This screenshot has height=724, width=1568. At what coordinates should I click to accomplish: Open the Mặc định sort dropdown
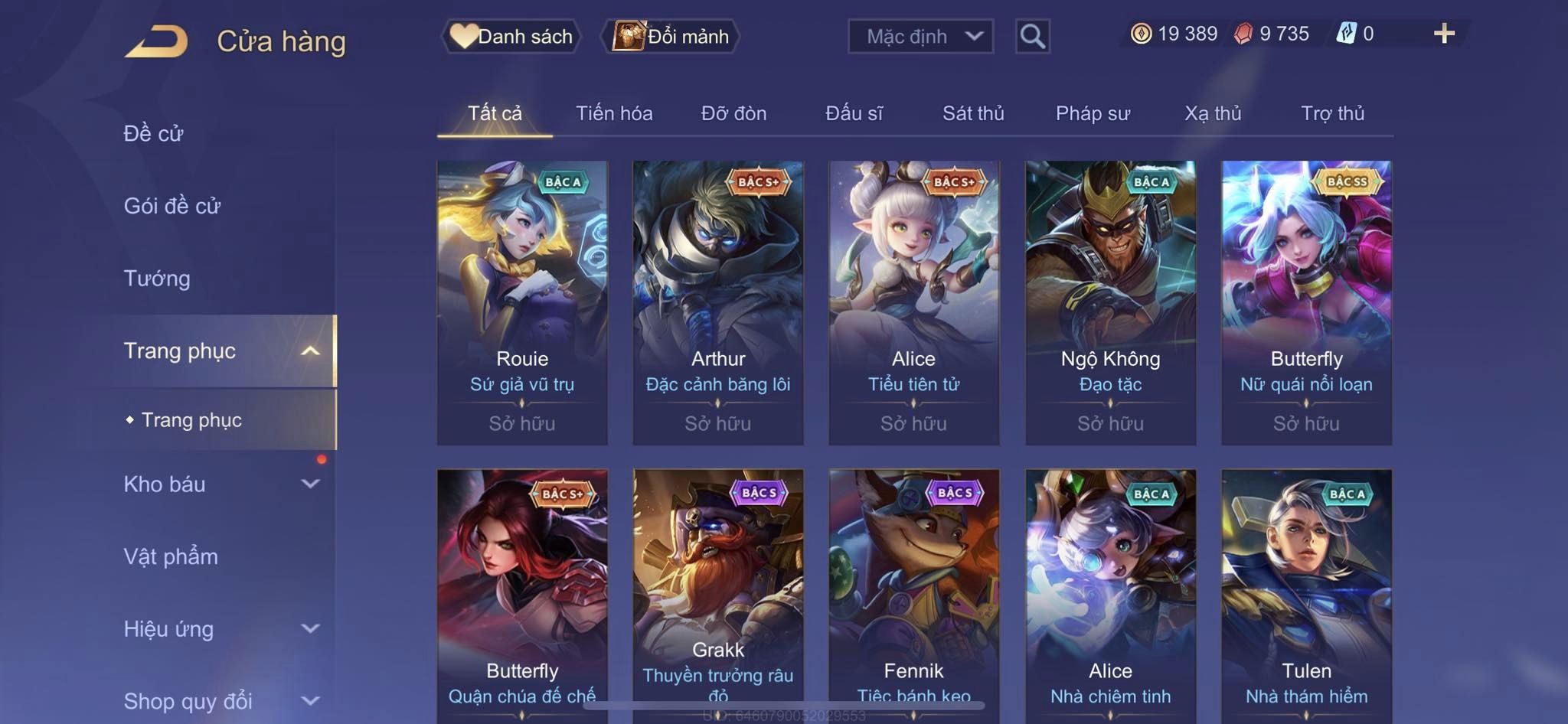[920, 36]
